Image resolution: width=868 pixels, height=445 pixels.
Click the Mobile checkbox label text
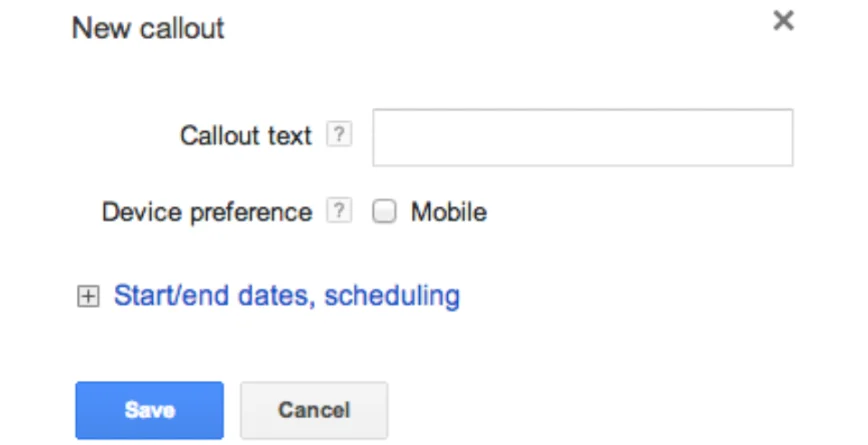coord(448,212)
